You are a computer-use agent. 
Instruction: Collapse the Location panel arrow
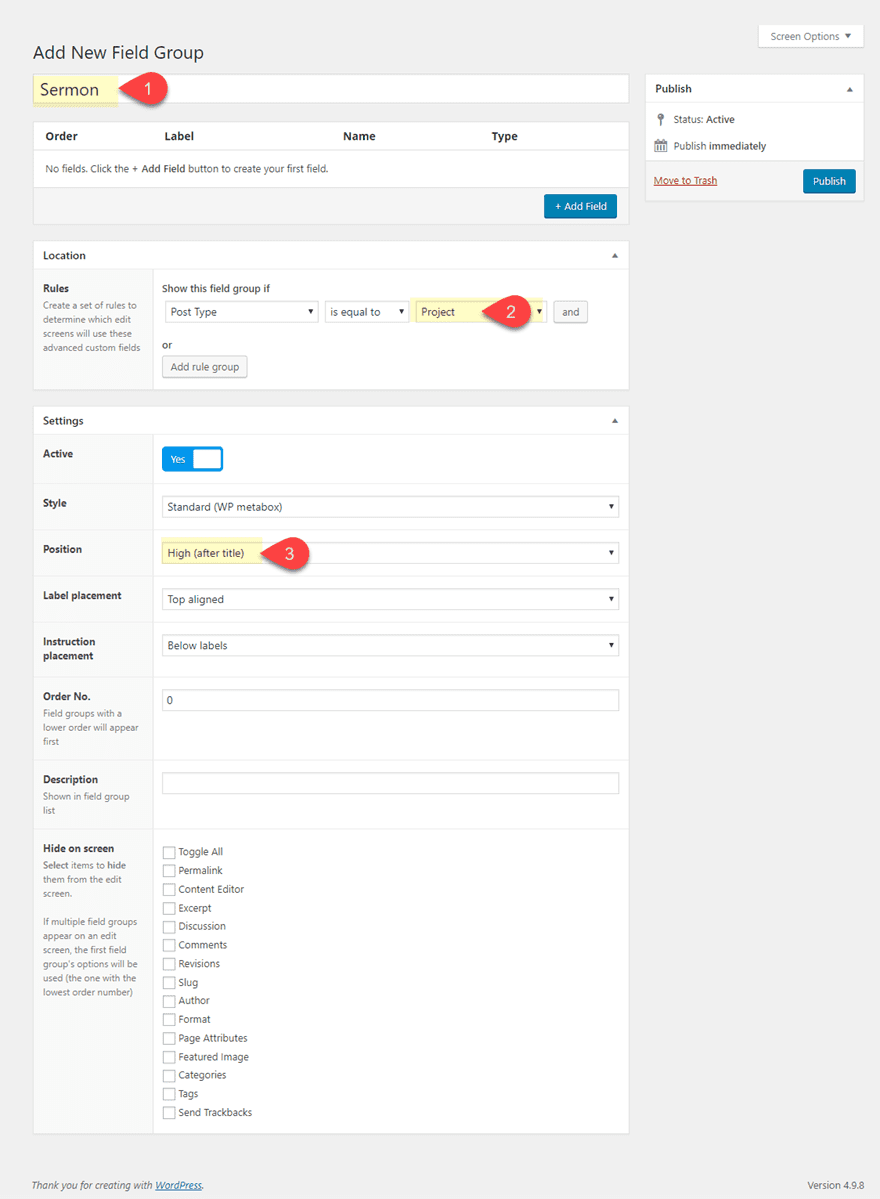click(614, 256)
